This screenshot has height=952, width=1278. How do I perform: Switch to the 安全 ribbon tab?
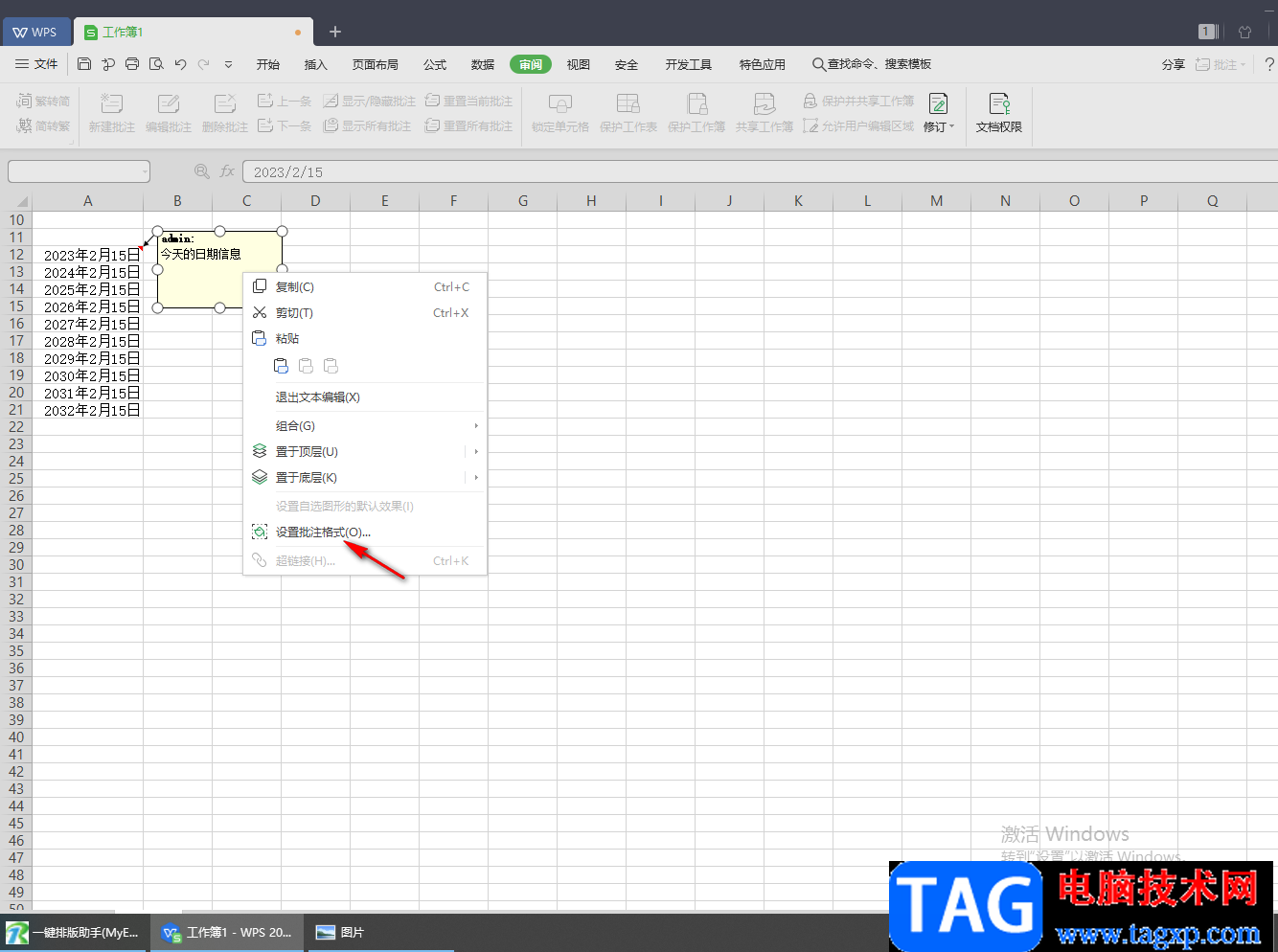point(627,64)
